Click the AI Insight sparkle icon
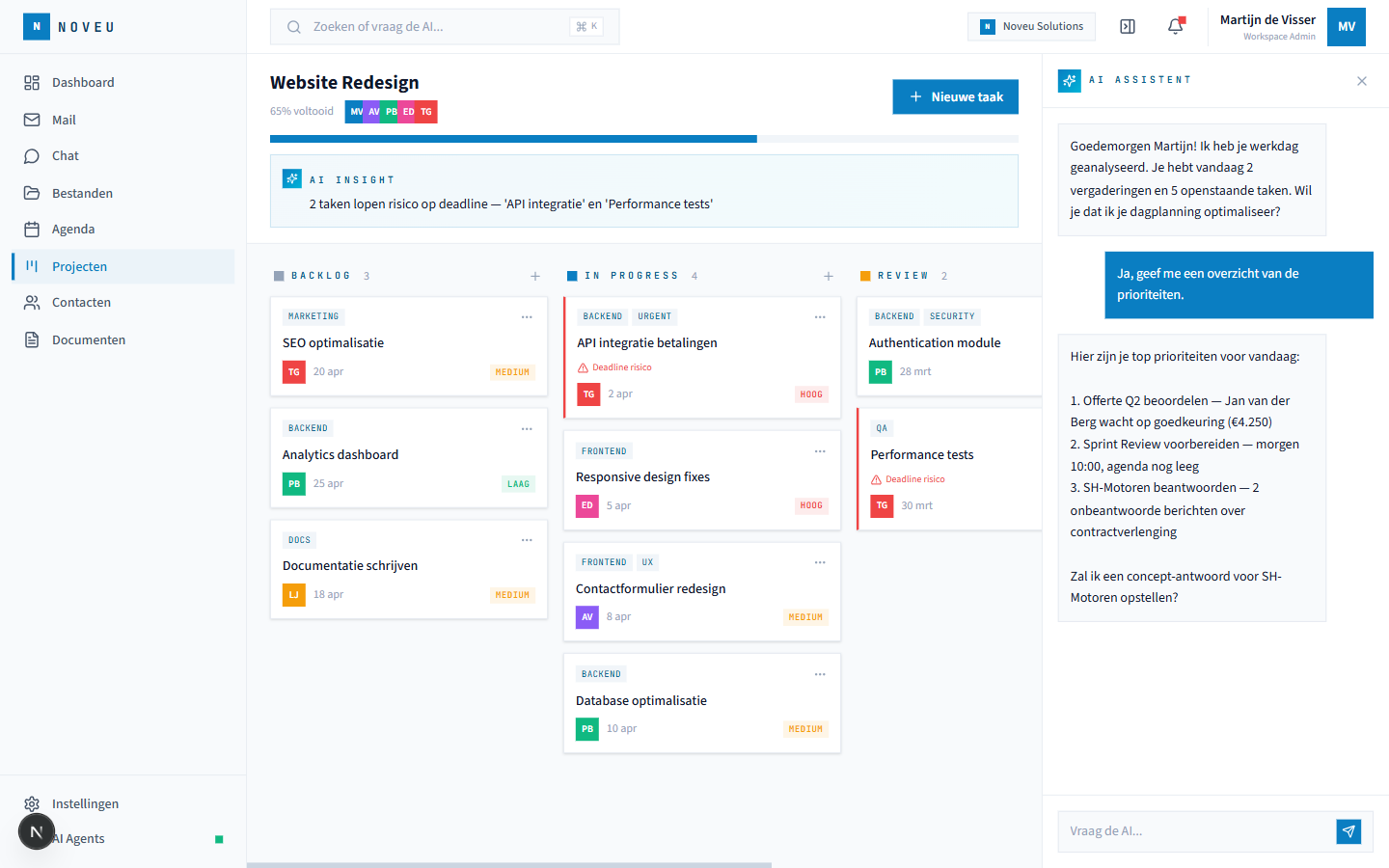 [291, 179]
